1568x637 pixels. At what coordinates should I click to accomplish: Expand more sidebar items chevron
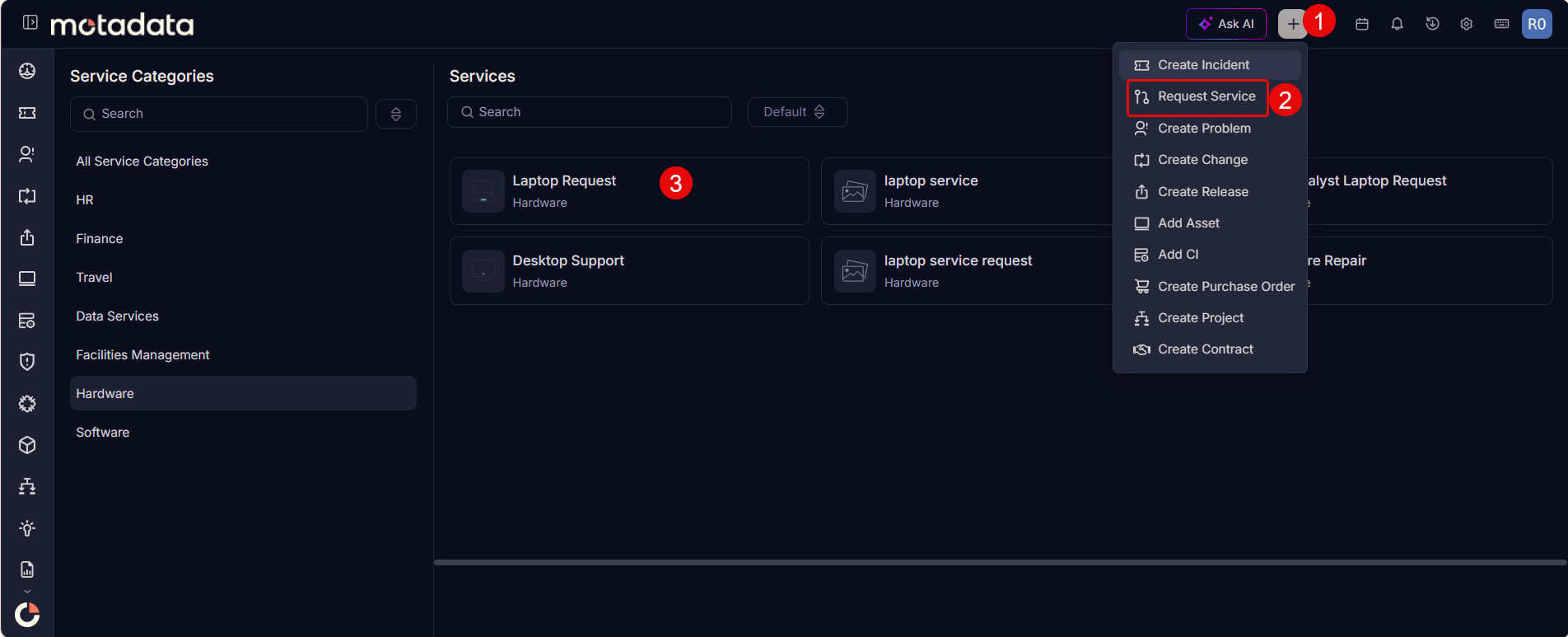[27, 591]
